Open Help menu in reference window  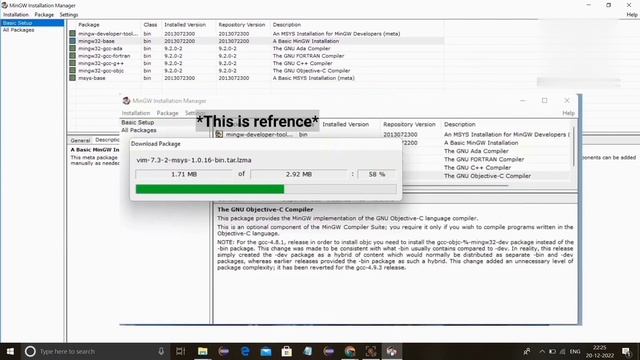tap(568, 113)
